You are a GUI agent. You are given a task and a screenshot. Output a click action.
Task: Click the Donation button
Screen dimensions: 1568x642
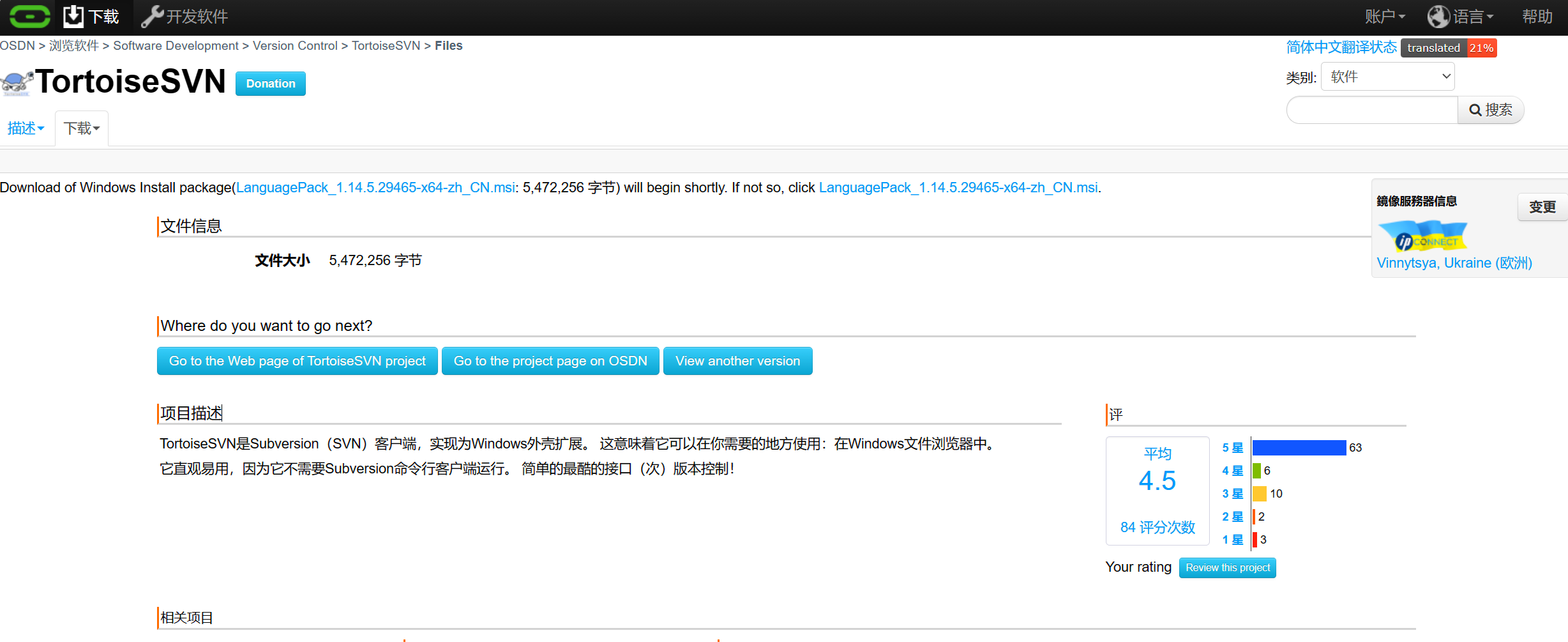coord(270,83)
